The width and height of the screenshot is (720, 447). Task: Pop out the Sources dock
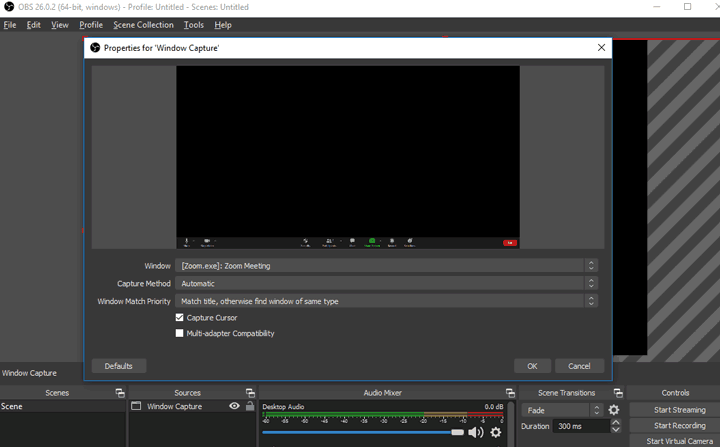coord(250,393)
